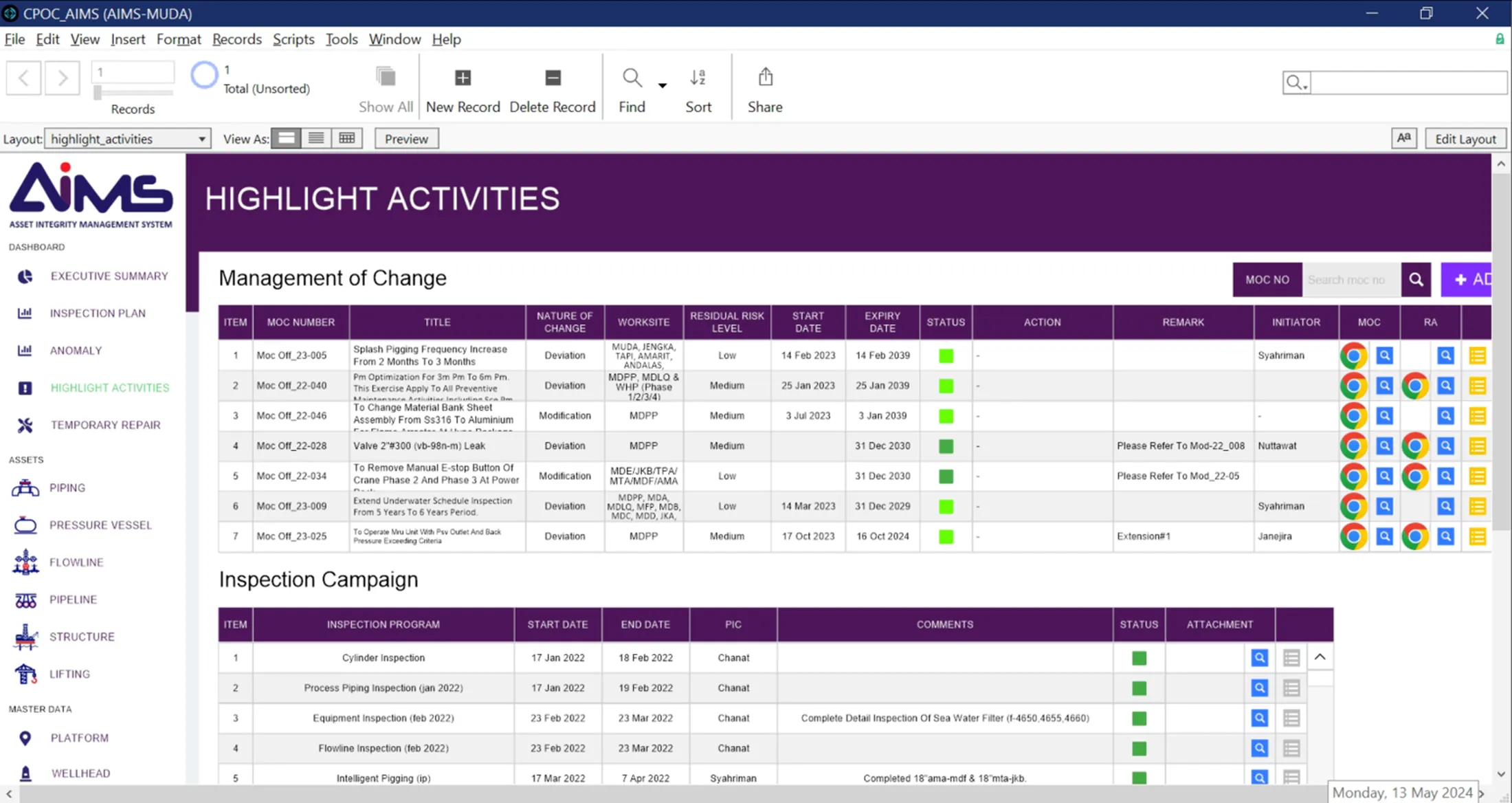Click the Share toolbar icon

pyautogui.click(x=765, y=77)
